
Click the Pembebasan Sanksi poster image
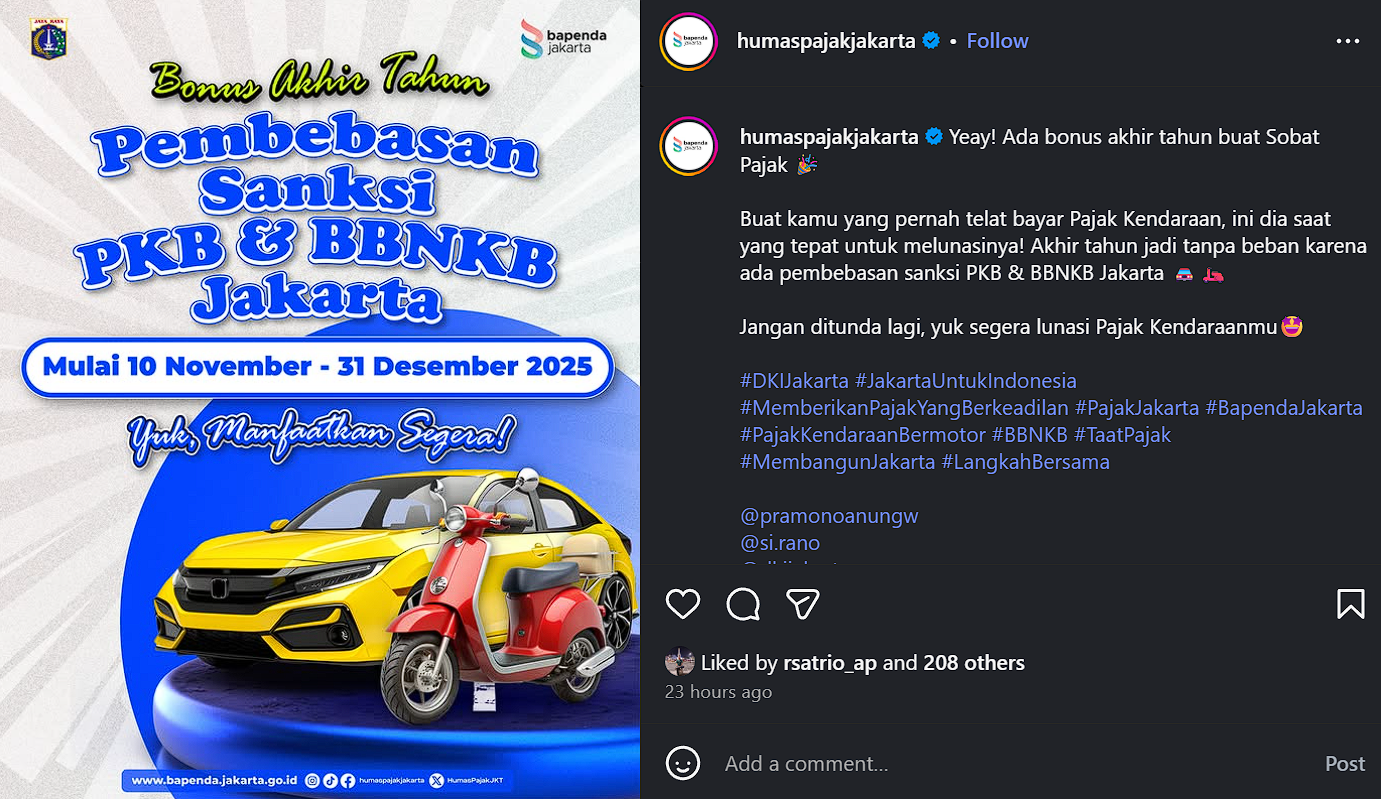coord(320,400)
